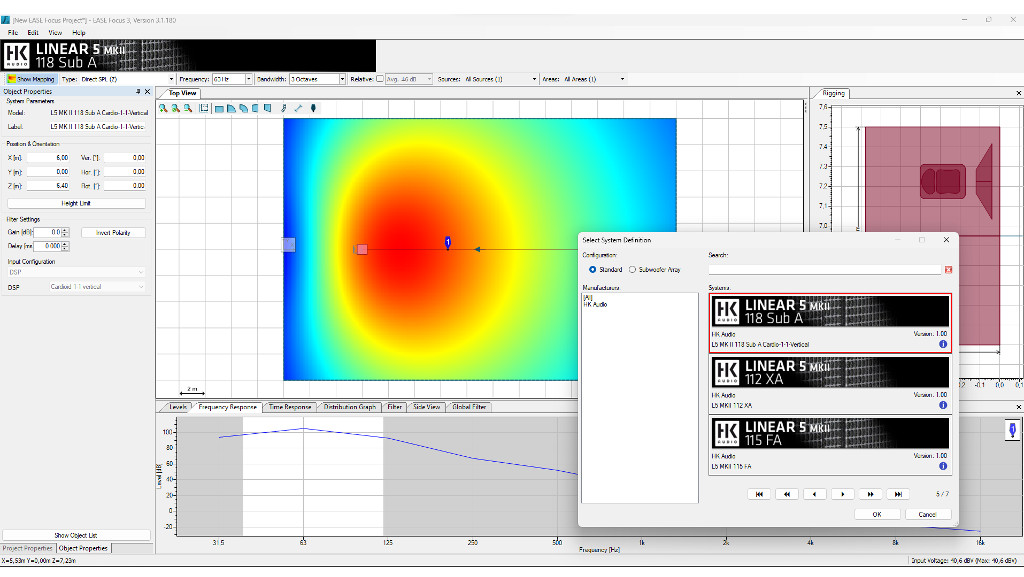The width and height of the screenshot is (1024, 577).
Task: Click the red clear search icon
Action: [948, 270]
